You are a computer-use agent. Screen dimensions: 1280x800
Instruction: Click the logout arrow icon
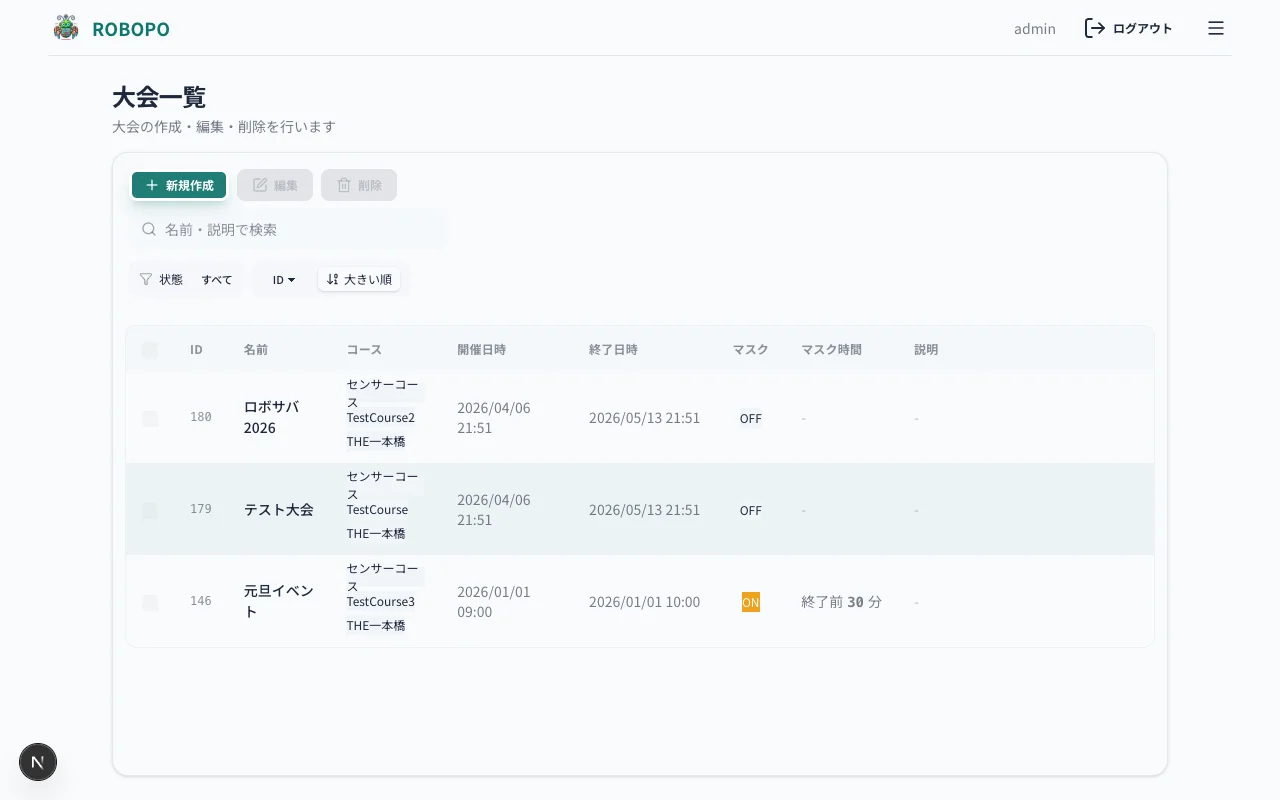1095,28
